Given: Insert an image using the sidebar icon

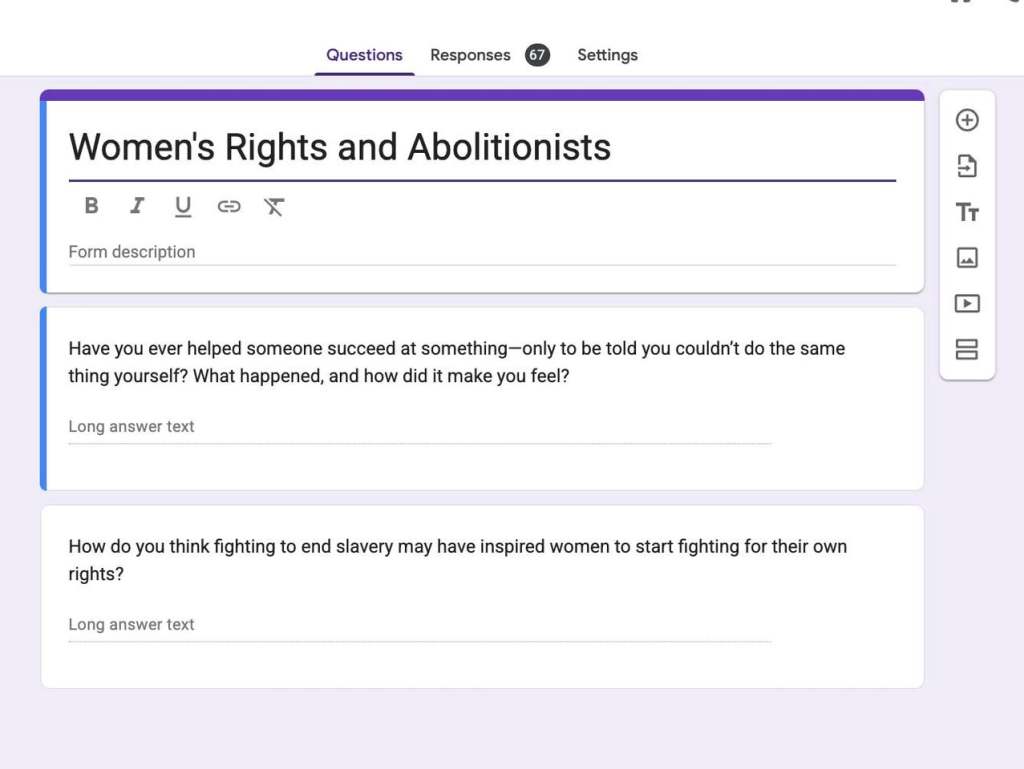Looking at the screenshot, I should (967, 258).
